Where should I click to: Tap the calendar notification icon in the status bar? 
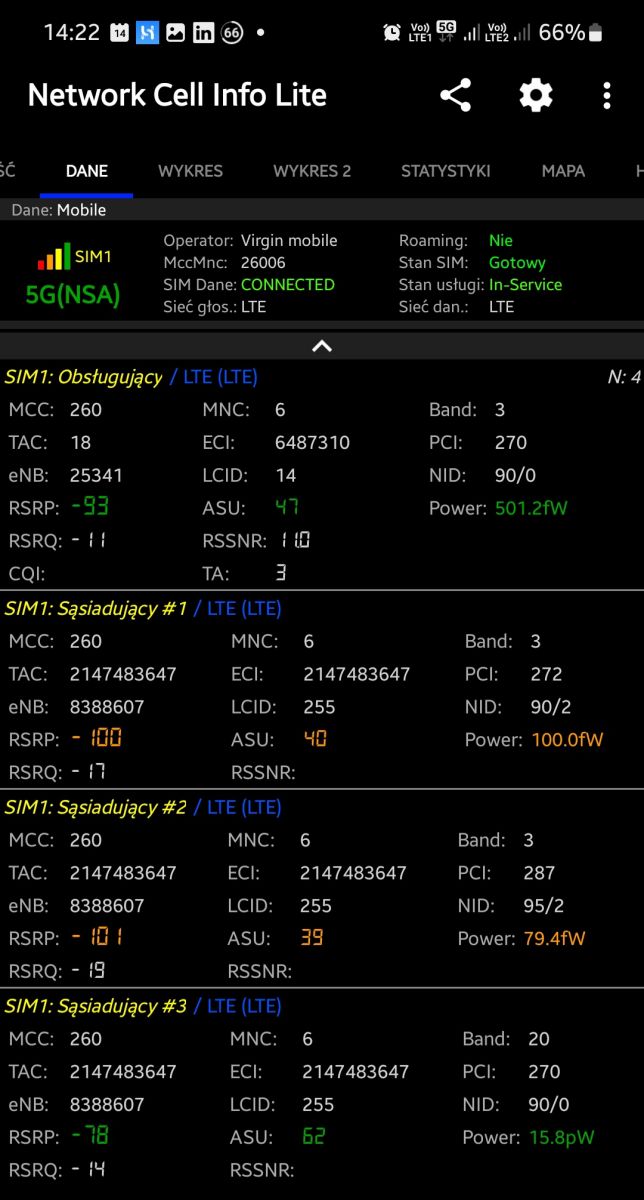119,33
